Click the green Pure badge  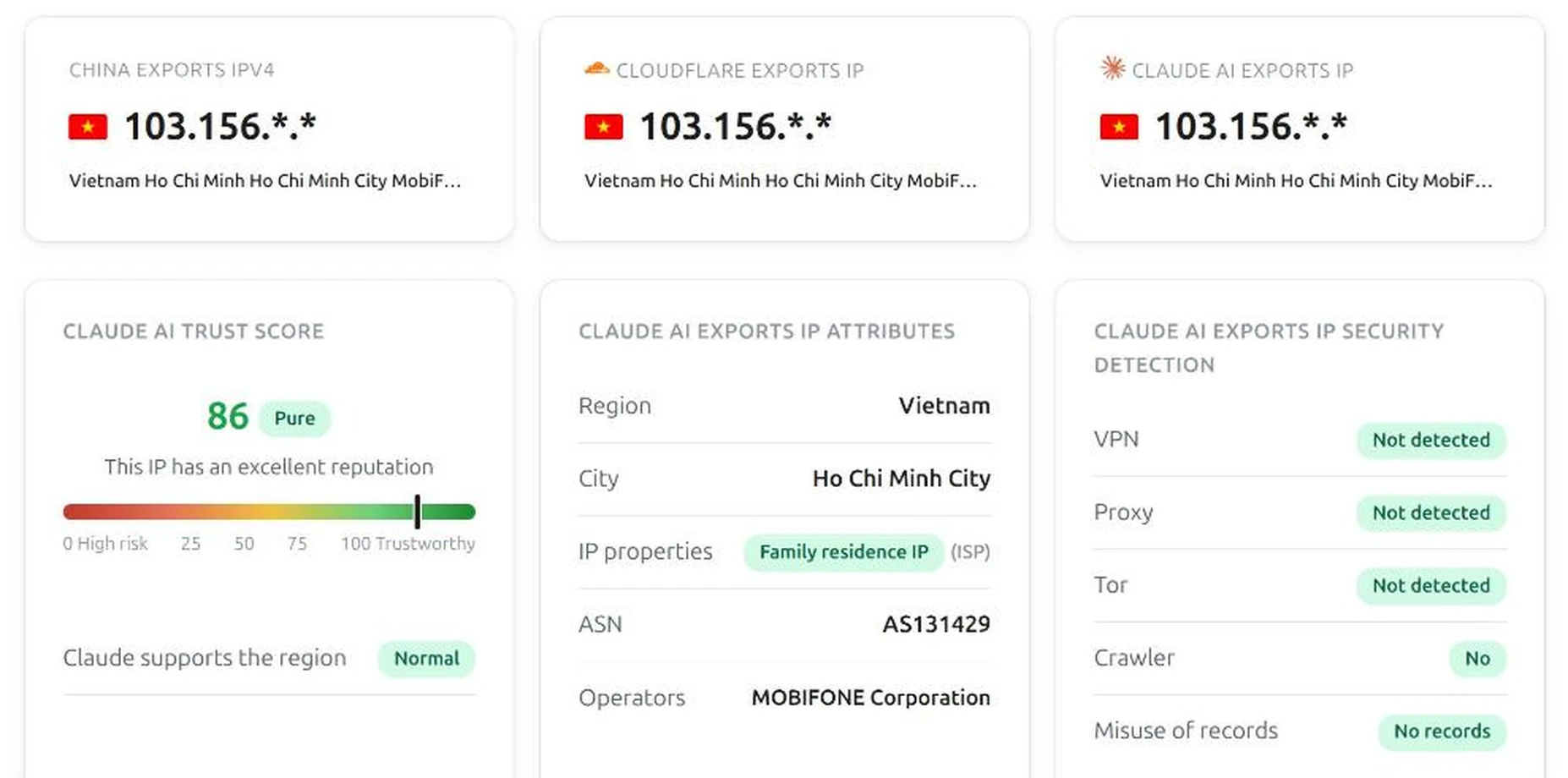pos(294,418)
